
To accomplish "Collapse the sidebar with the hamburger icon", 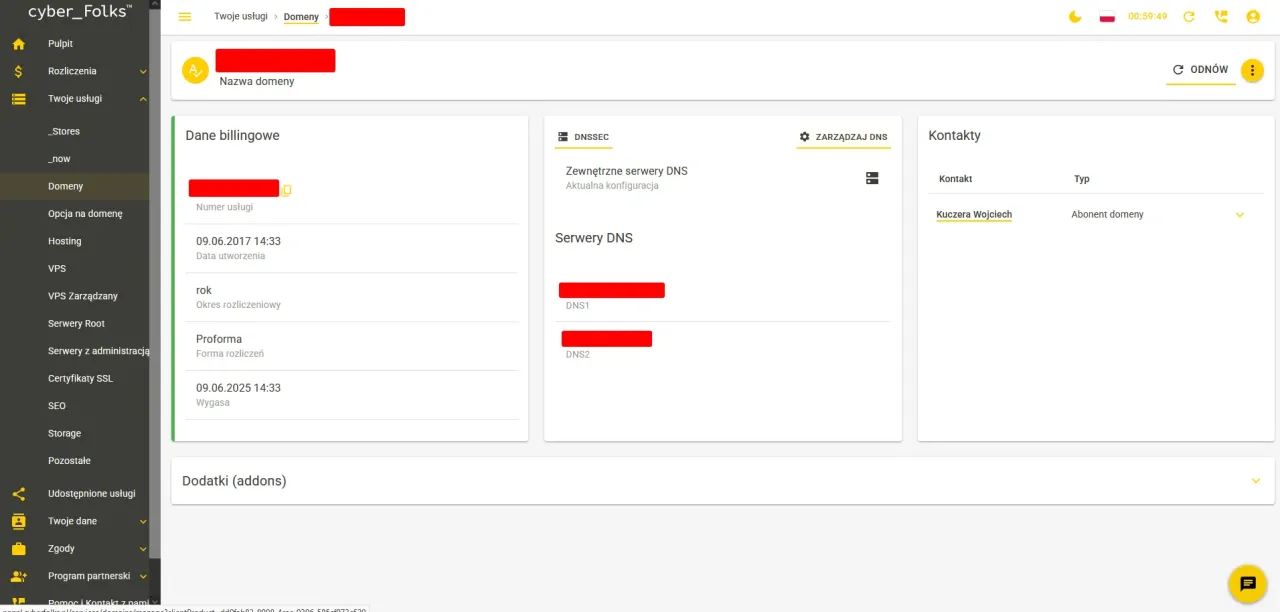I will coord(184,16).
